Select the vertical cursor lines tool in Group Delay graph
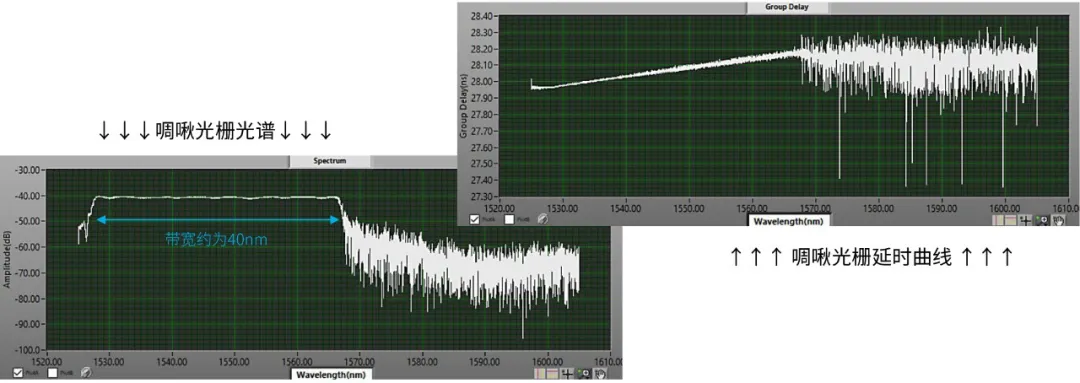 pyautogui.click(x=997, y=220)
